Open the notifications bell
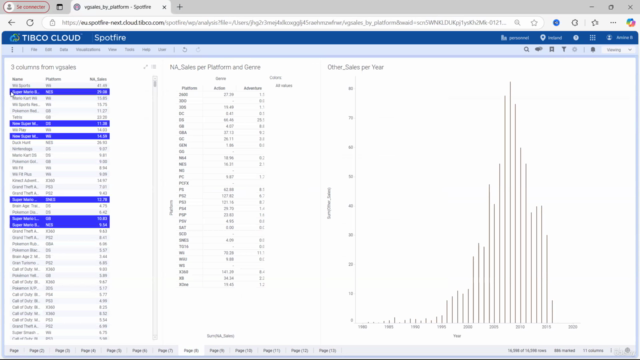Image resolution: width=640 pixels, height=360 pixels. coord(593,50)
